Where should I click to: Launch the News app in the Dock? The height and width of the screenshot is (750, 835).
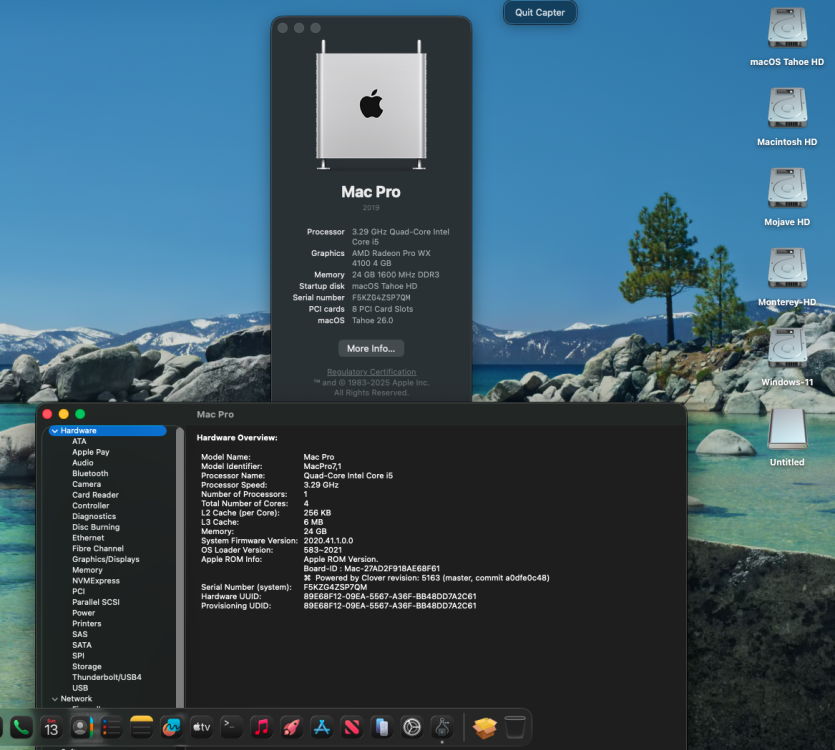pyautogui.click(x=352, y=727)
